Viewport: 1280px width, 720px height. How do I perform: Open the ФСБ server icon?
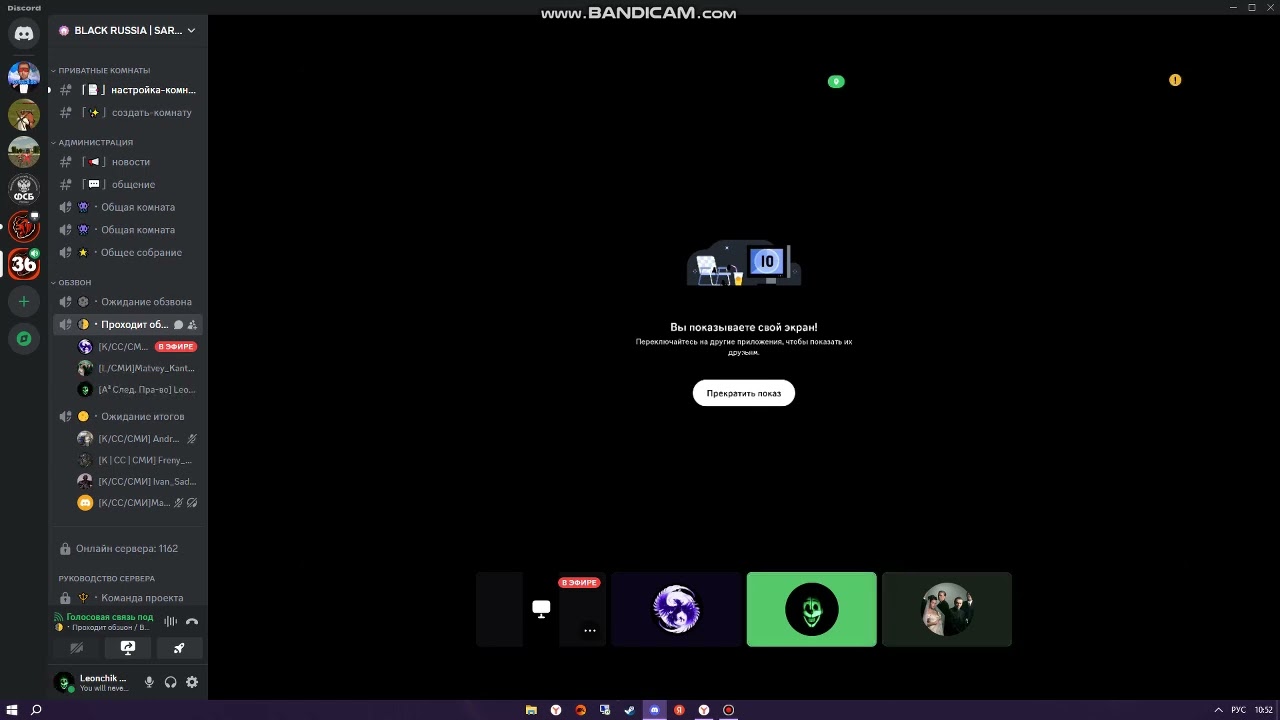[x=24, y=188]
